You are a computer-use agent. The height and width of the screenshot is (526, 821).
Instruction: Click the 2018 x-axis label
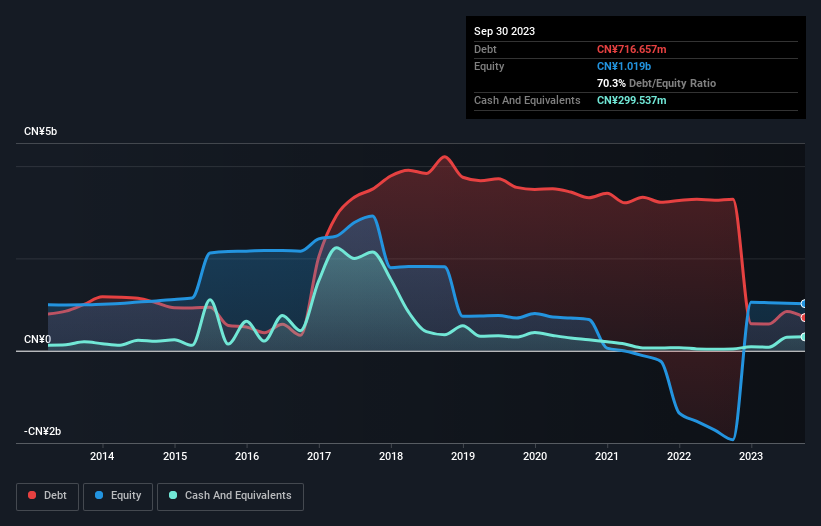[x=391, y=456]
